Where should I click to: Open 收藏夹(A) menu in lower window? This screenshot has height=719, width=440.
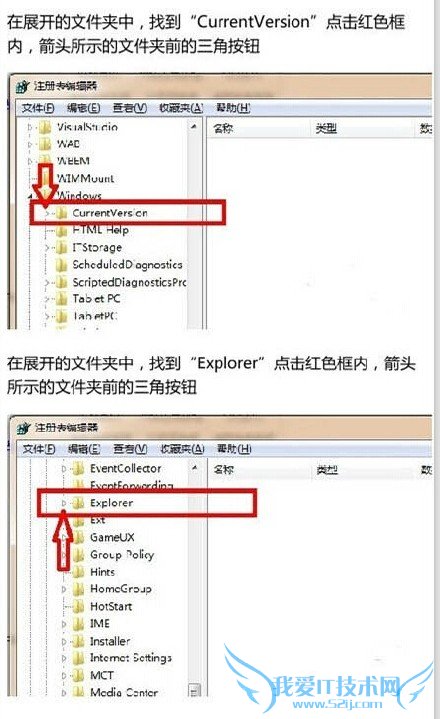pyautogui.click(x=182, y=449)
